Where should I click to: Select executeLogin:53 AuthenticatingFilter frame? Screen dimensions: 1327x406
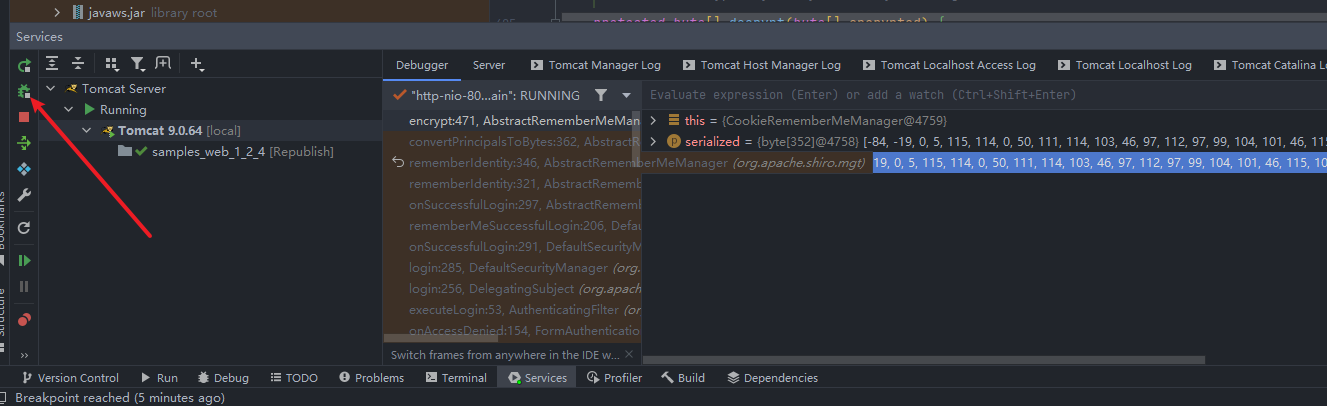pos(513,309)
